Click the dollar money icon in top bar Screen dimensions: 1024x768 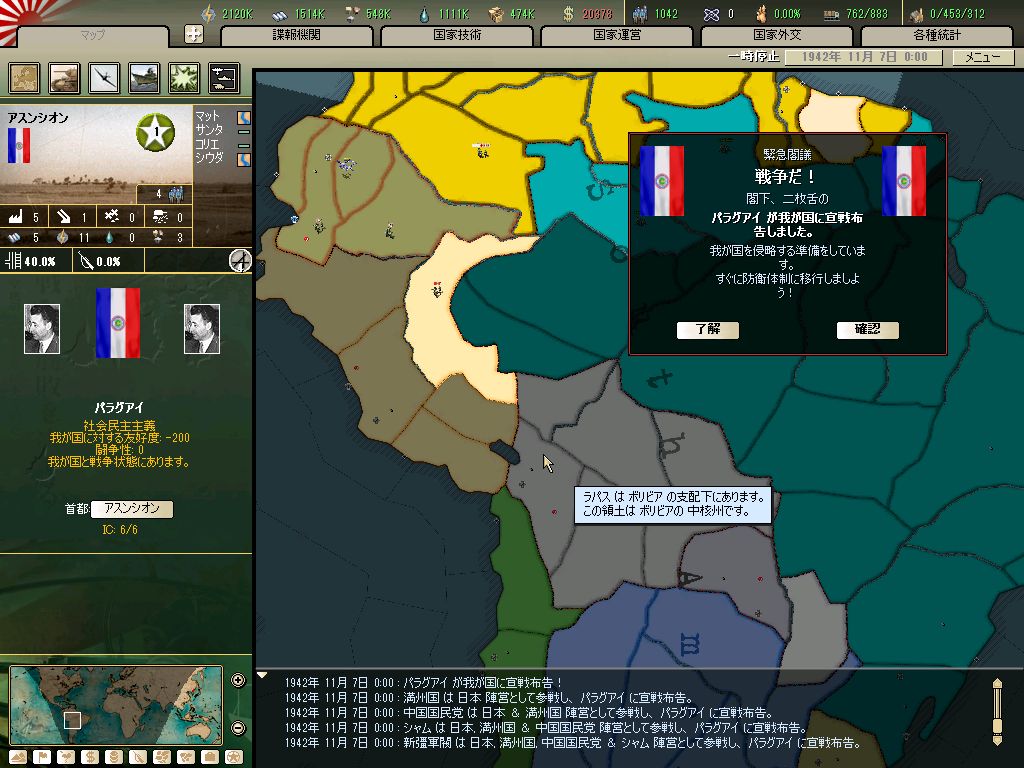(x=568, y=14)
